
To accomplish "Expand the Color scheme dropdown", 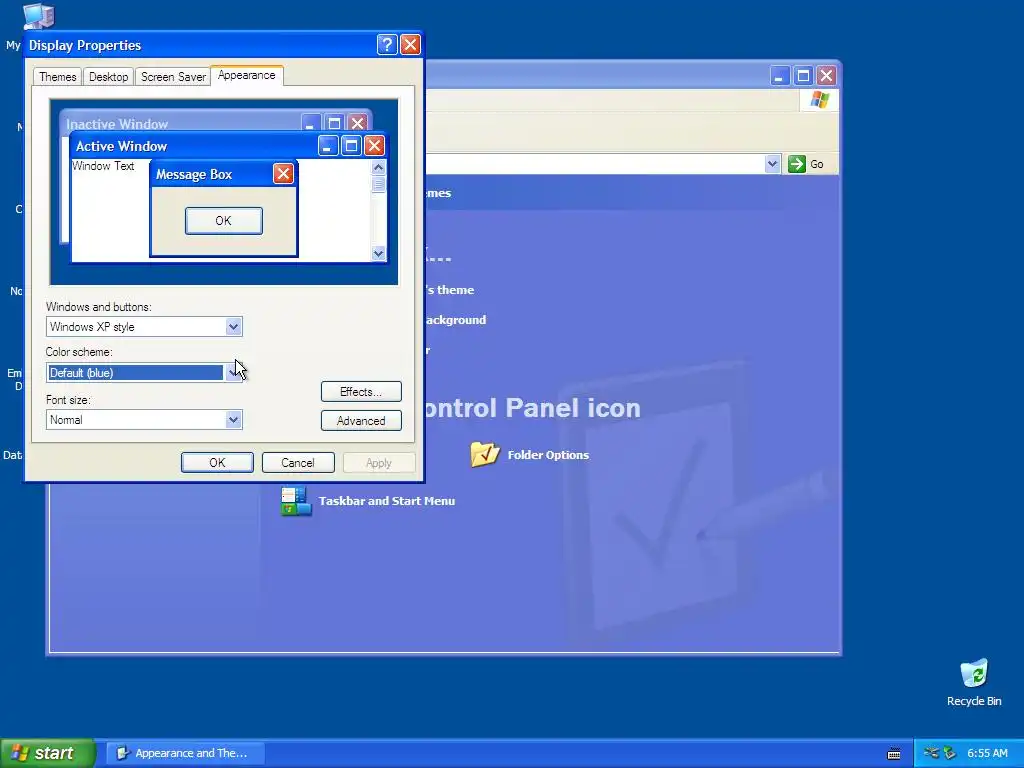I will [x=233, y=373].
